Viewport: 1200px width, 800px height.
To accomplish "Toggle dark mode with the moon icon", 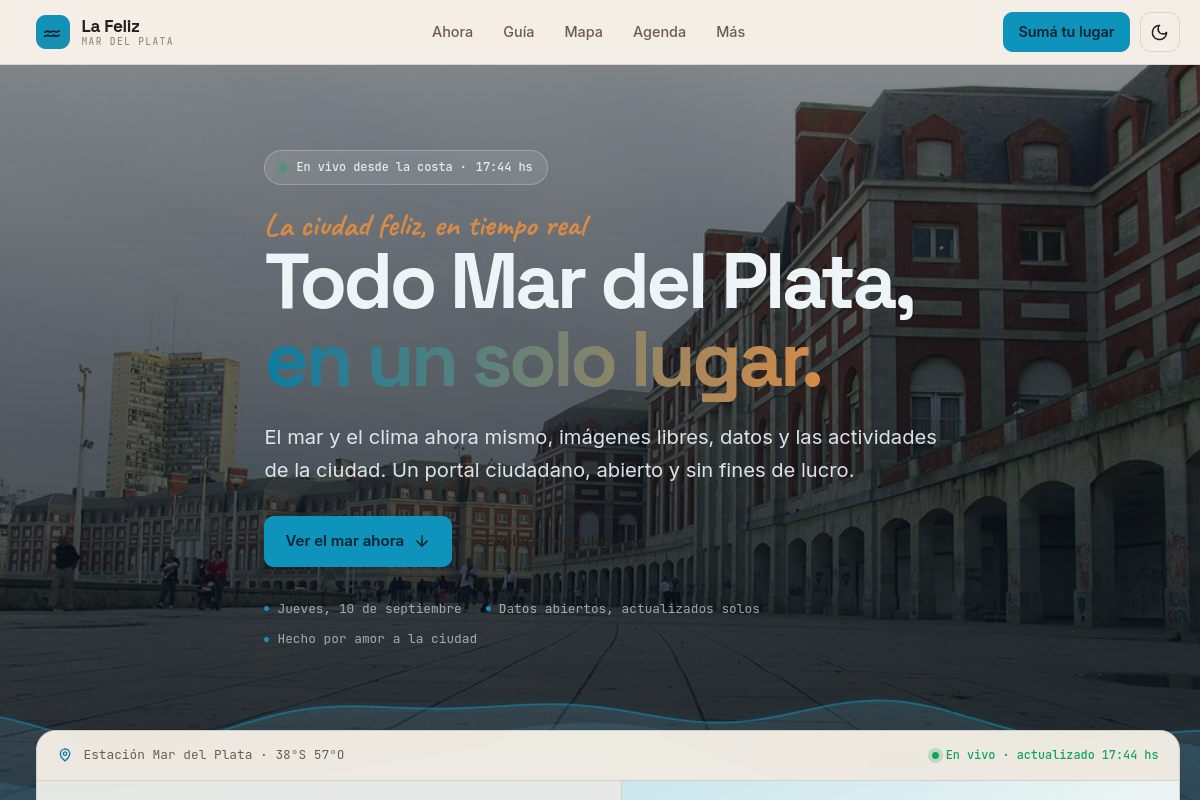I will (x=1160, y=32).
